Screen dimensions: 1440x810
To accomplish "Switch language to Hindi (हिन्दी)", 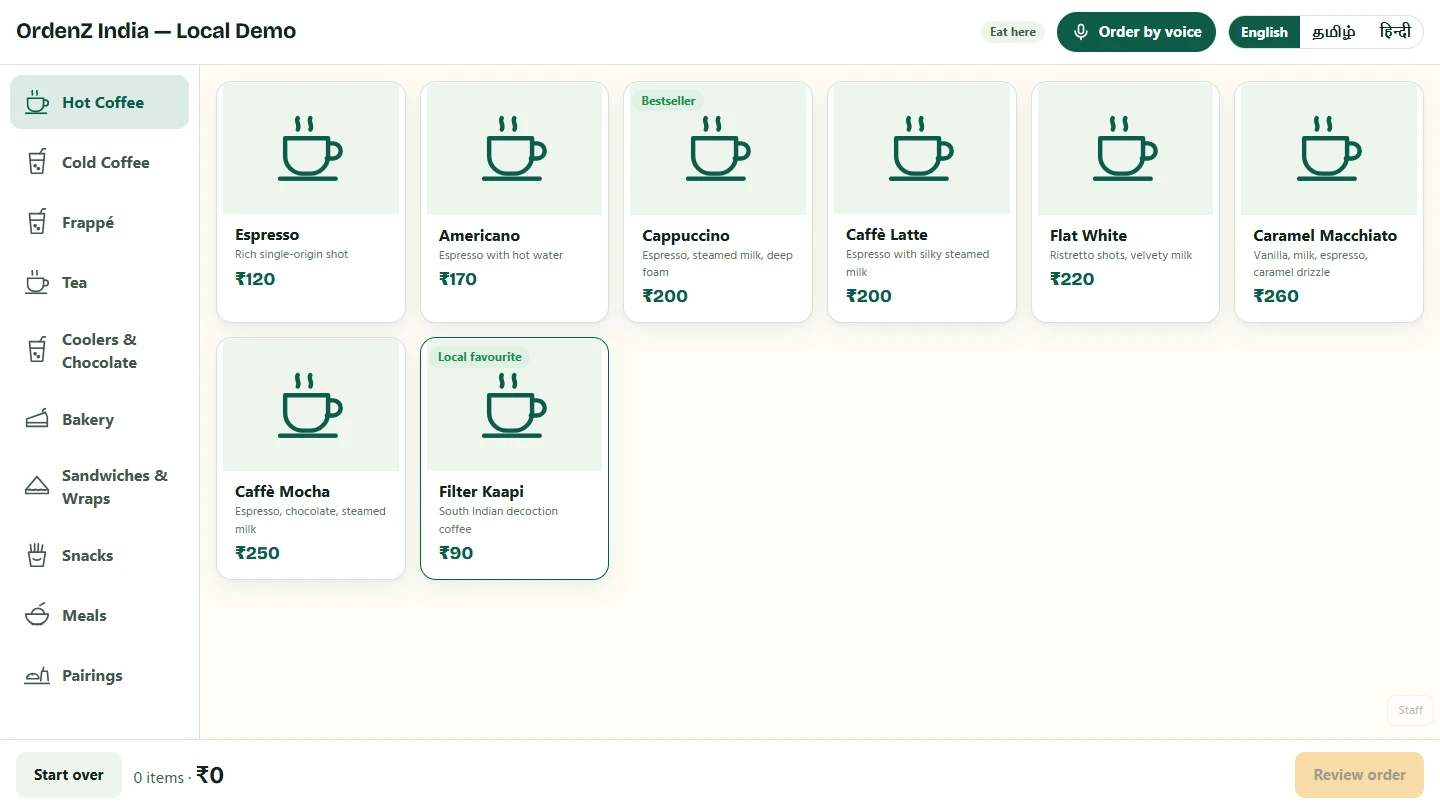I will coord(1395,32).
